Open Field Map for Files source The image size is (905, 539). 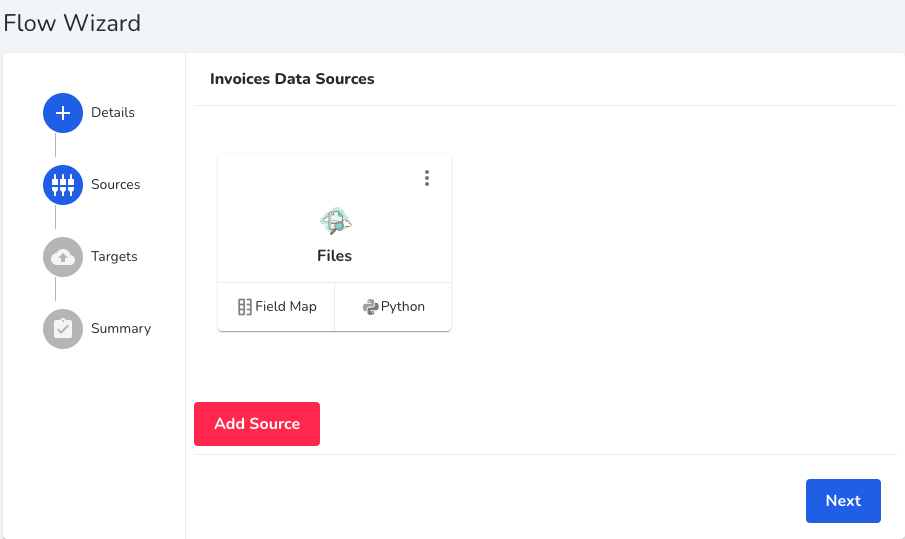pyautogui.click(x=276, y=306)
